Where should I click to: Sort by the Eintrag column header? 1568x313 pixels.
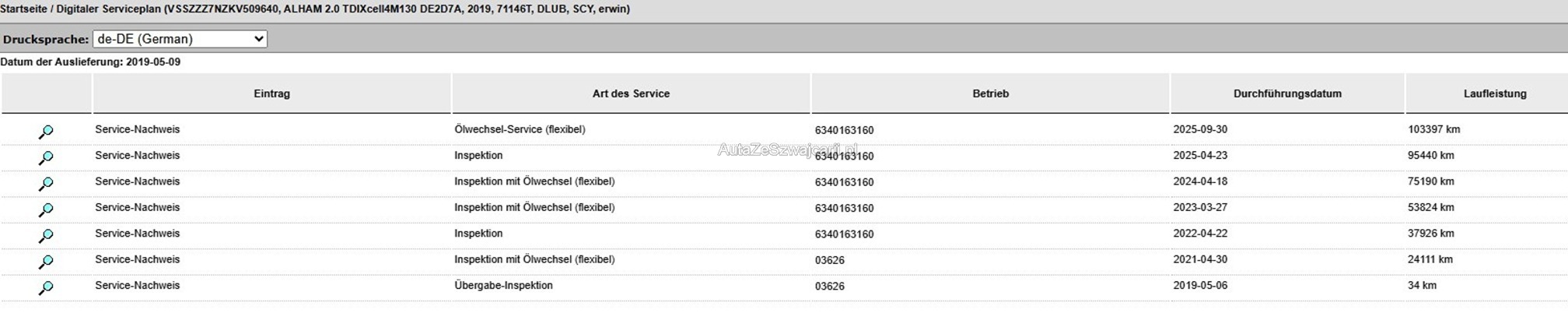click(271, 93)
